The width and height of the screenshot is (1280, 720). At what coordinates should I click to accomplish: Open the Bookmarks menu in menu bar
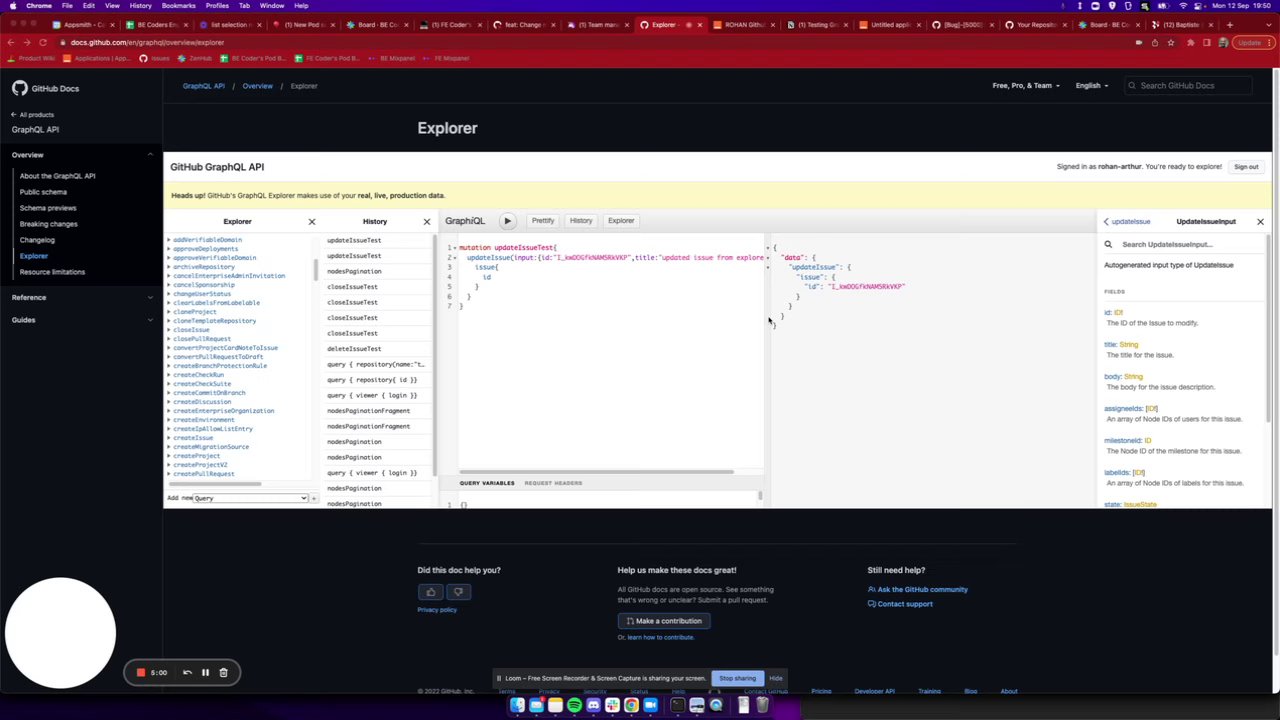(178, 6)
